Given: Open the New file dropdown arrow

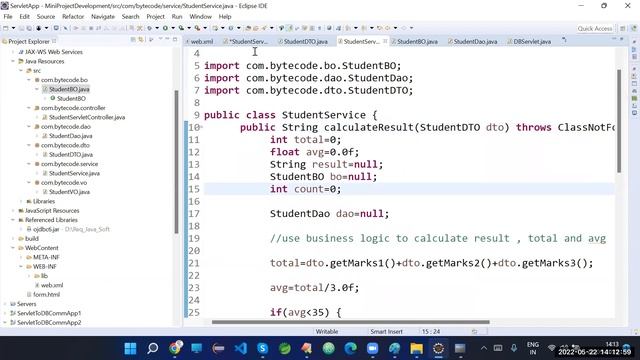Looking at the screenshot, I should click(x=13, y=28).
